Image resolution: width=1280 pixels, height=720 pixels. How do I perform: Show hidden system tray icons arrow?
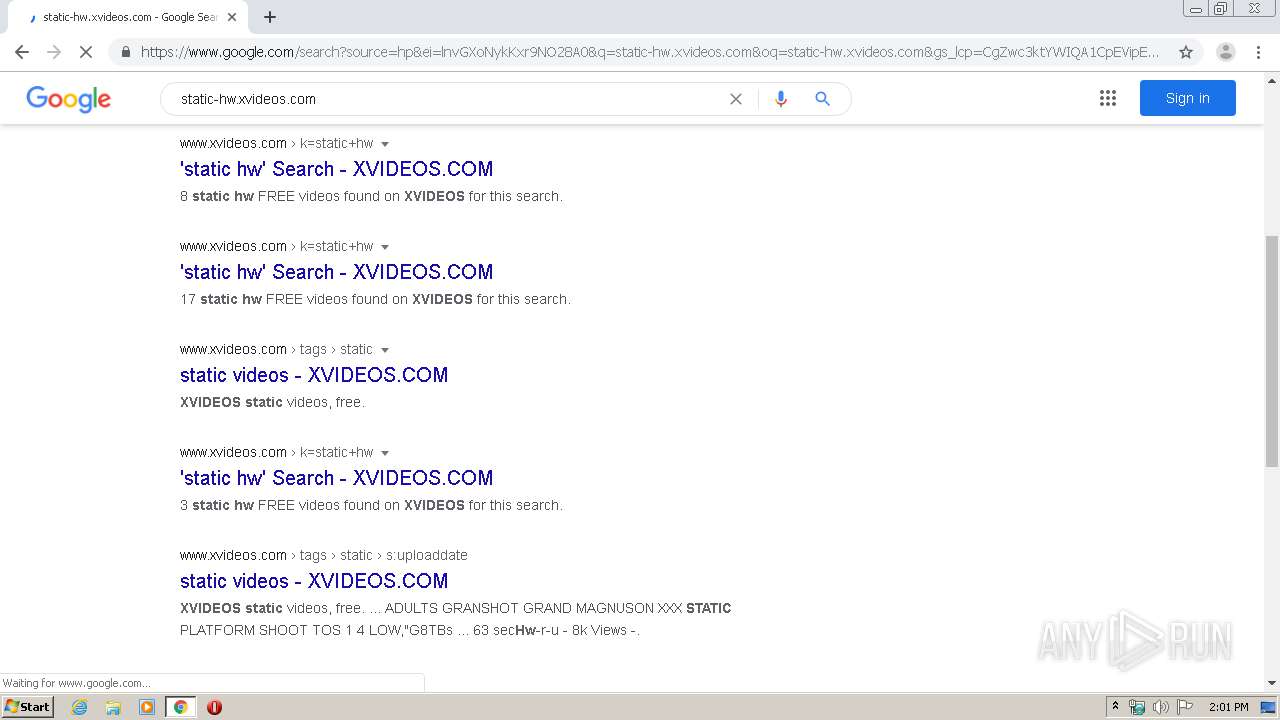point(1115,706)
